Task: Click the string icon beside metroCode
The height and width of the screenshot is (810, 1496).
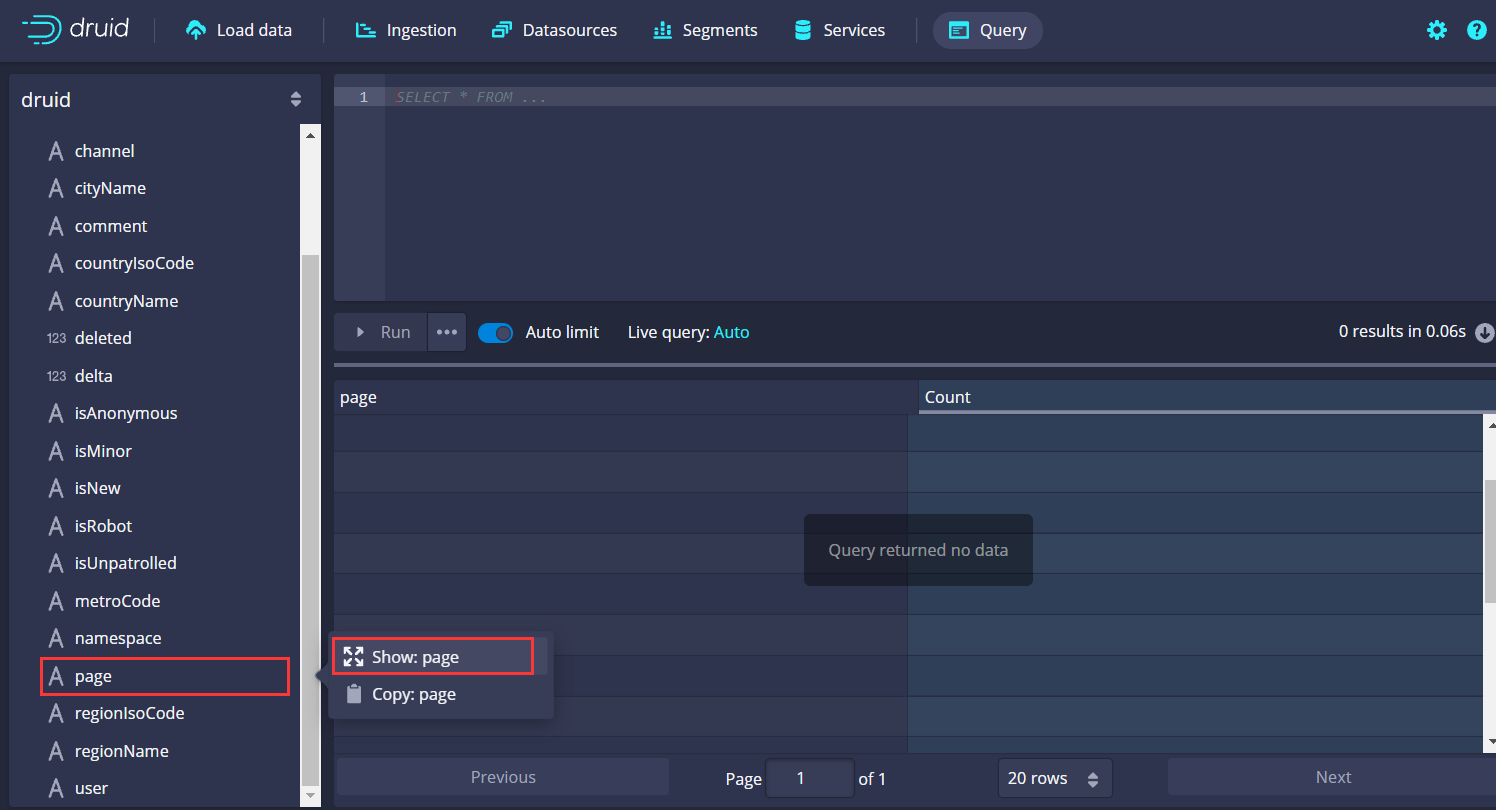Action: [x=56, y=601]
